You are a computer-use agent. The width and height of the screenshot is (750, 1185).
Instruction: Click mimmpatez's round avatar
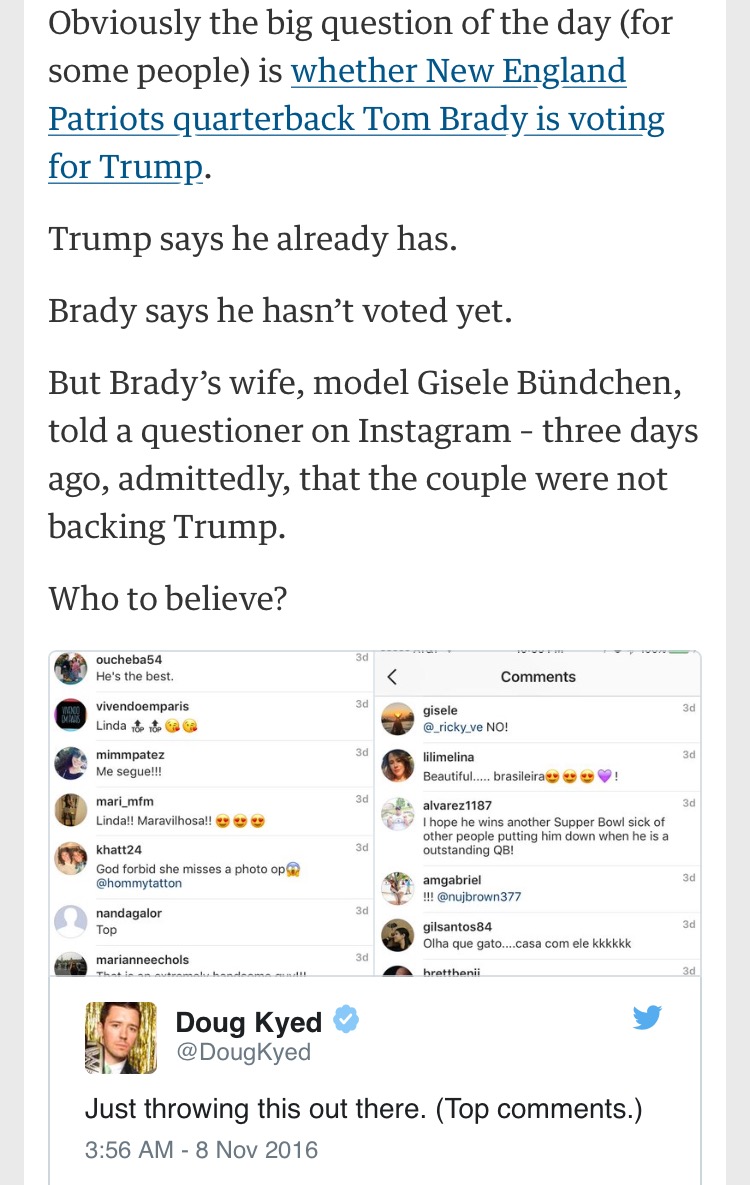click(70, 763)
